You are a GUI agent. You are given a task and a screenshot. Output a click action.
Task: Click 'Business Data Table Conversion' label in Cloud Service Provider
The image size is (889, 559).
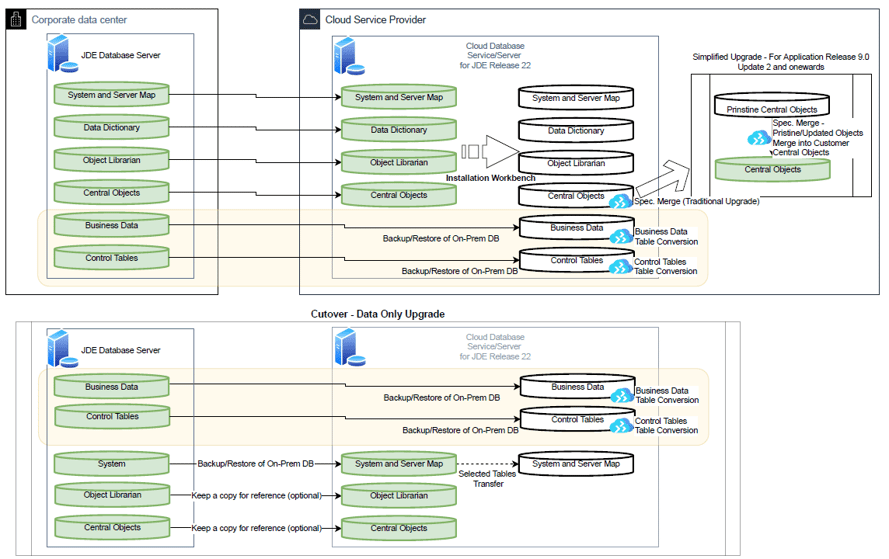coord(666,236)
